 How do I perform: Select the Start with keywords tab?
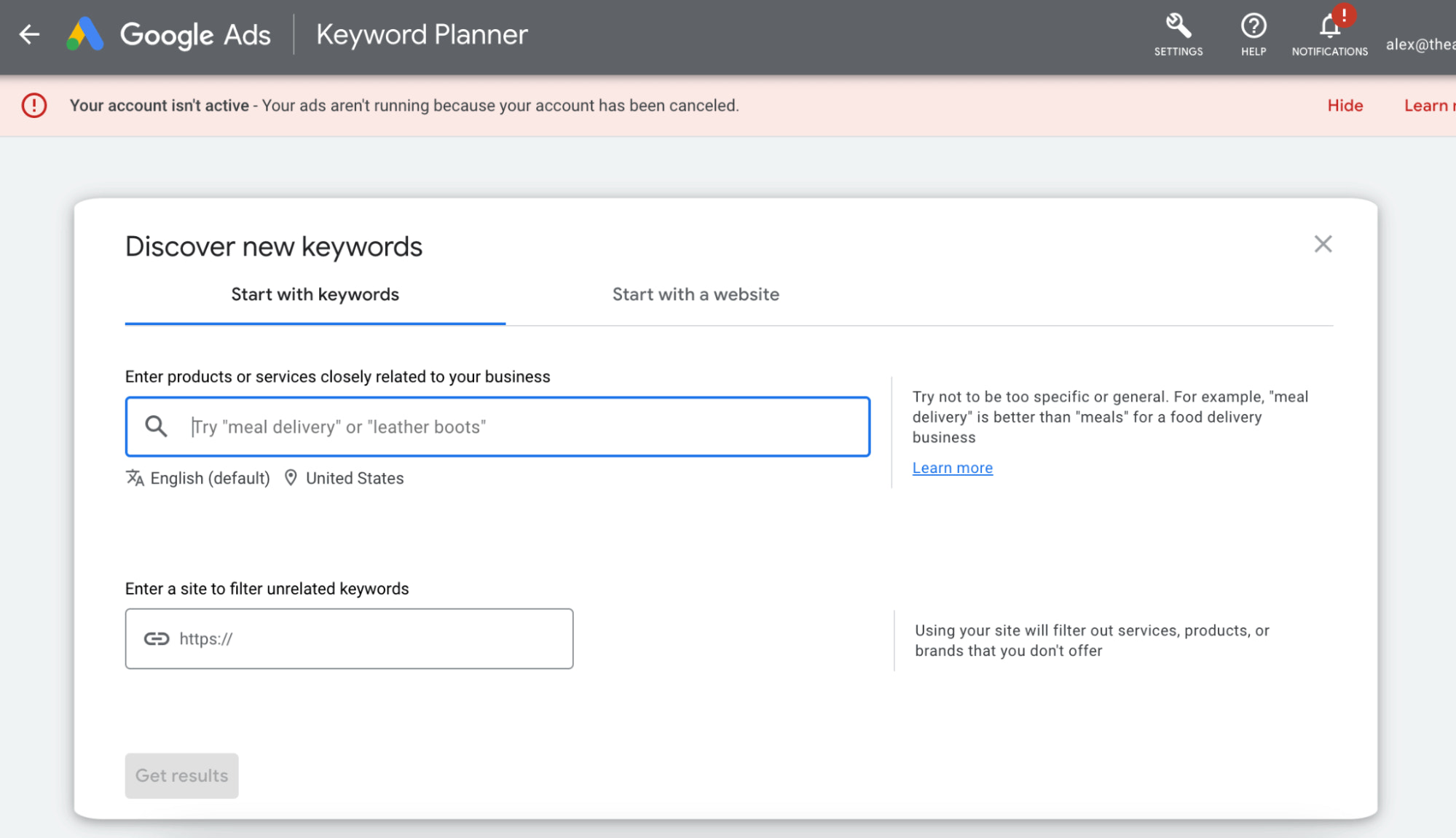(x=315, y=294)
